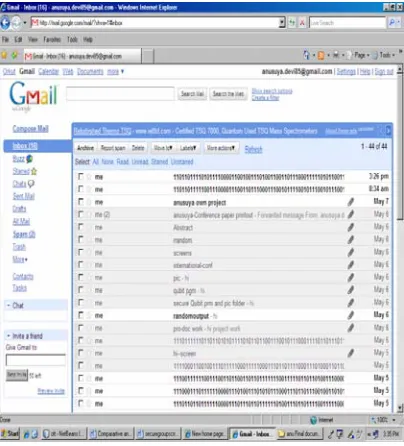Open the Help menu in IE menu bar
Image resolution: width=404 pixels, height=446 pixels.
[88, 40]
